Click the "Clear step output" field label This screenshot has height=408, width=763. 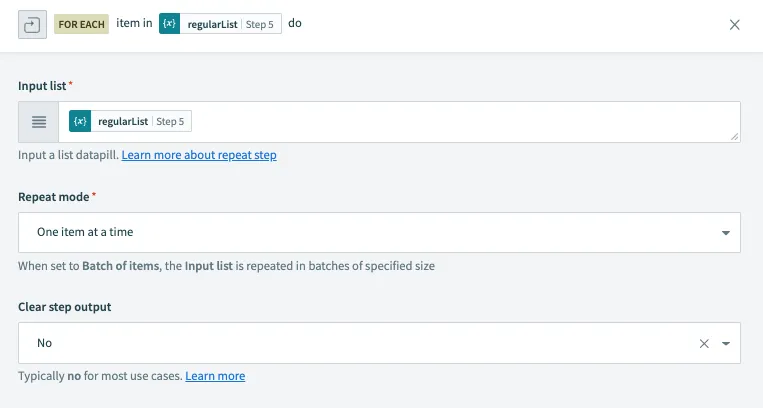pyautogui.click(x=64, y=307)
